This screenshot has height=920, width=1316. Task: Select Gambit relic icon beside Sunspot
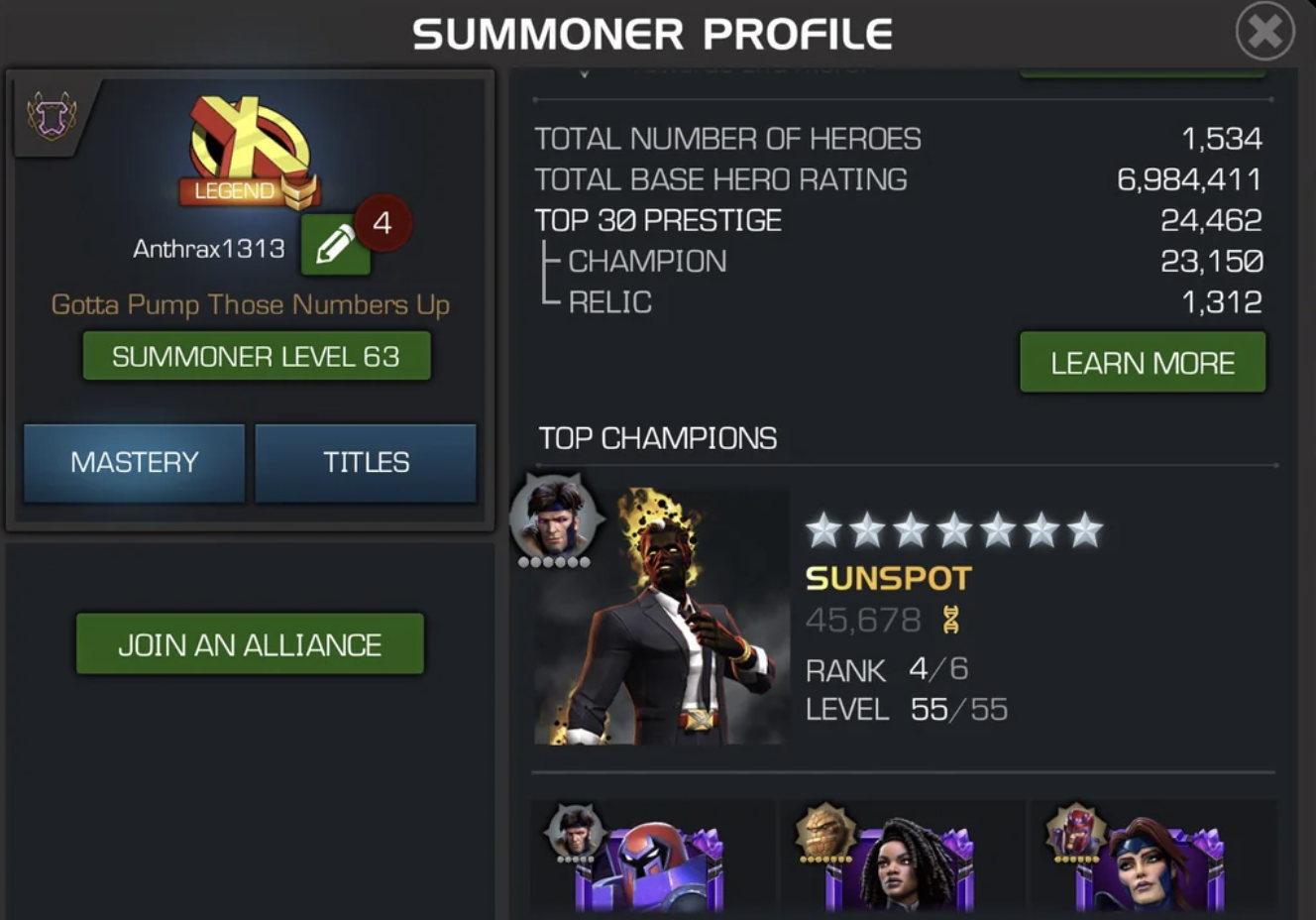point(555,520)
